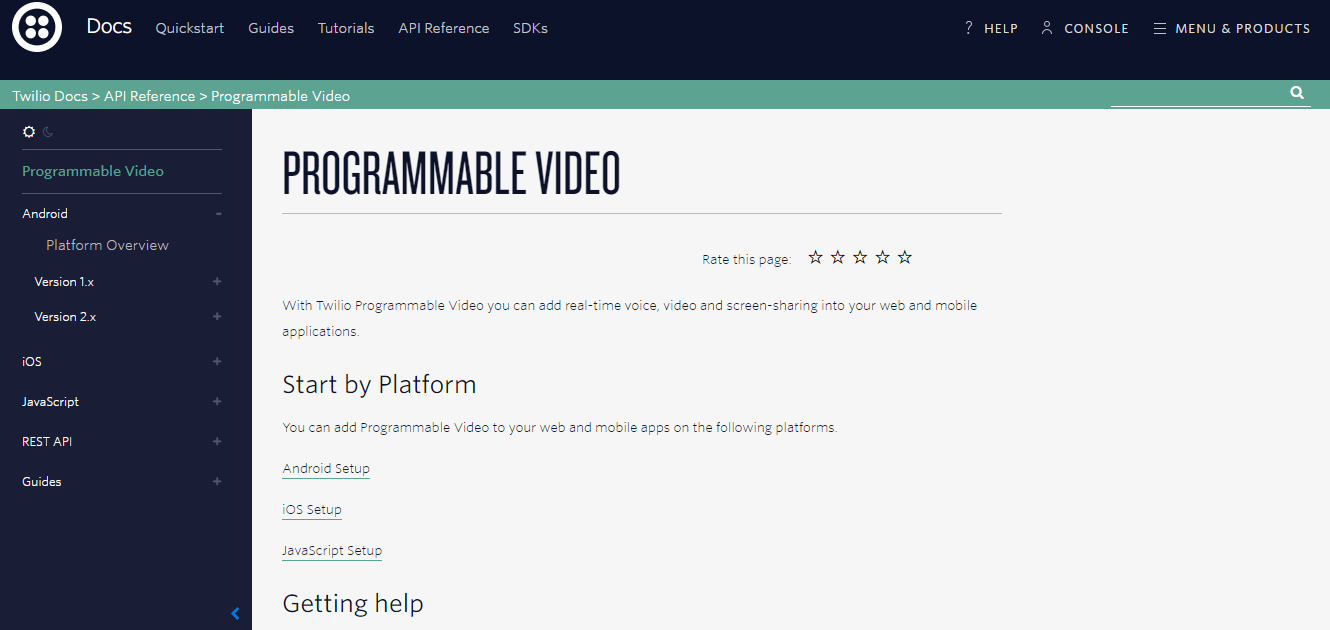Open Platform Overview under Android
The width and height of the screenshot is (1330, 630).
coord(107,245)
